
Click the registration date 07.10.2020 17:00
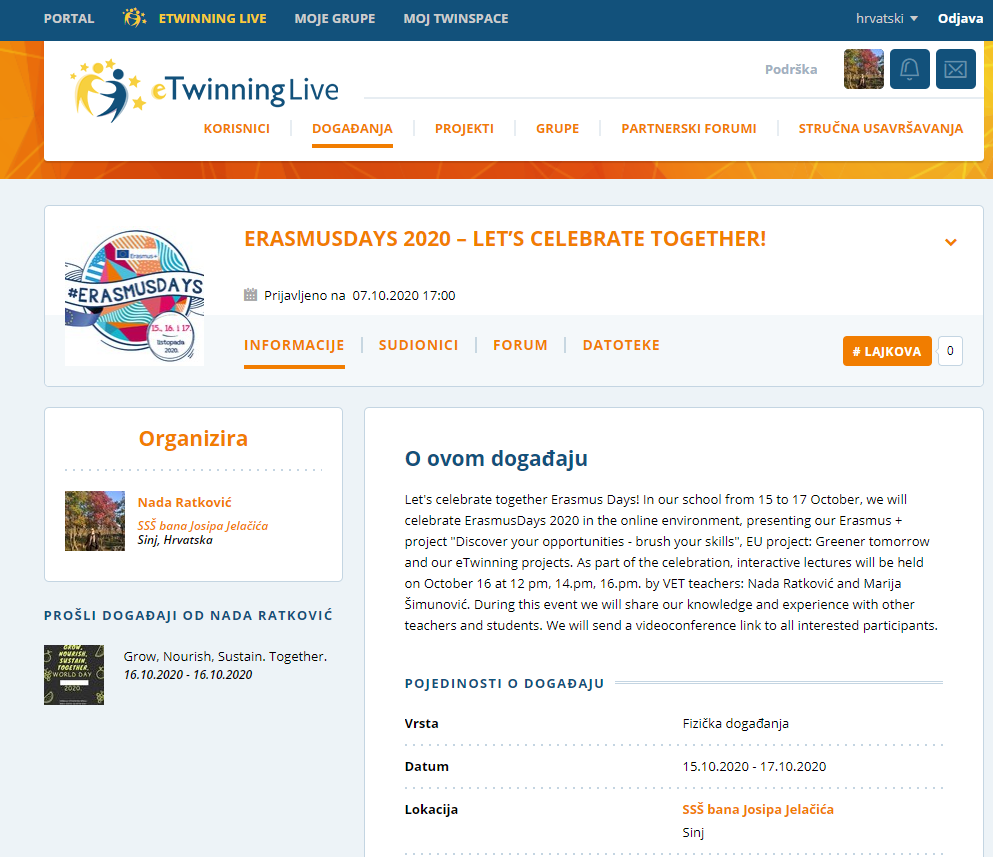coord(404,295)
